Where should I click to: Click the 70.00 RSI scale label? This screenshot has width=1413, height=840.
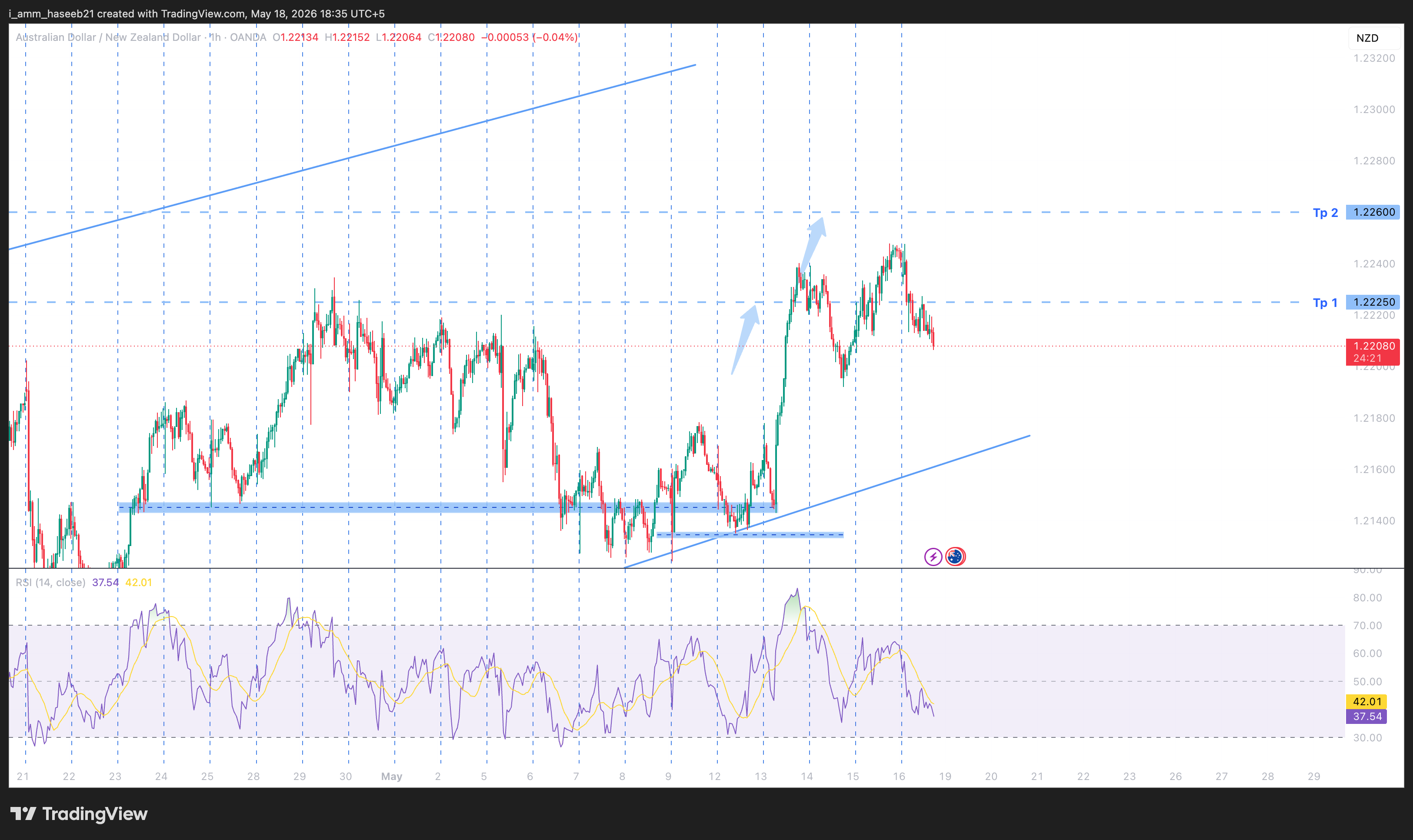(1367, 626)
